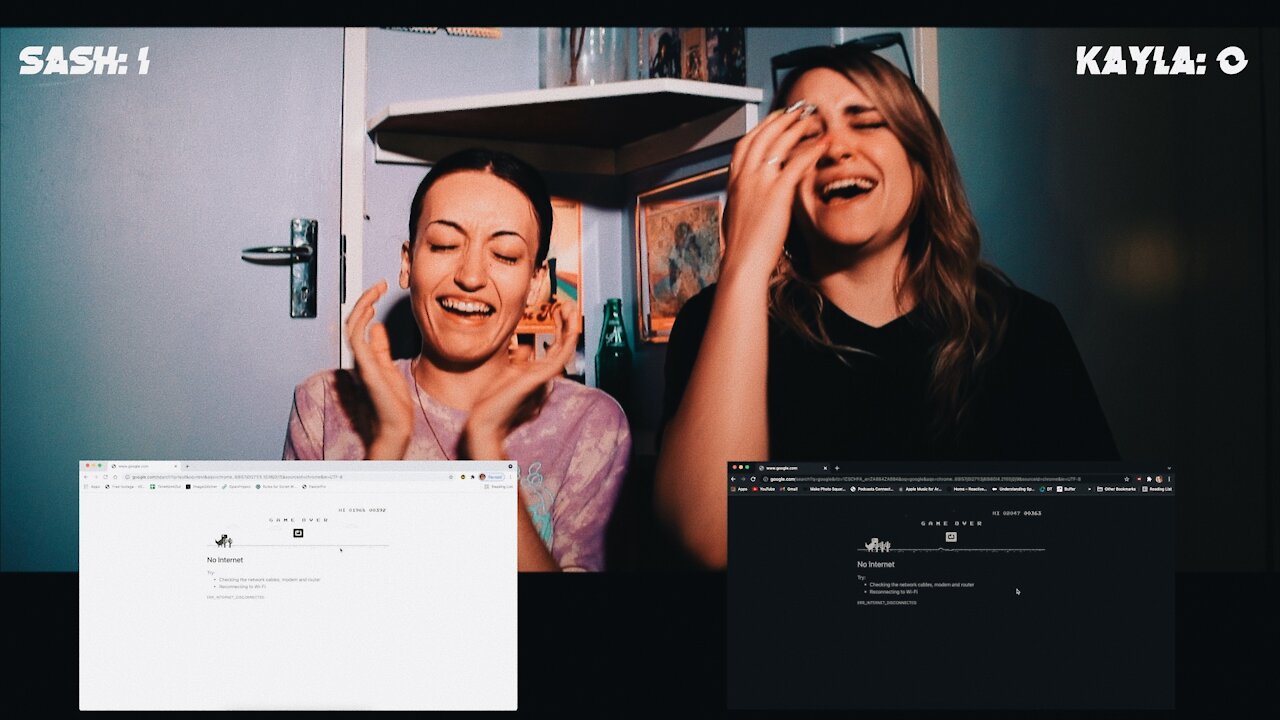The width and height of the screenshot is (1280, 720).
Task: Open the Apple Music for Artists bookmark
Action: 921,489
